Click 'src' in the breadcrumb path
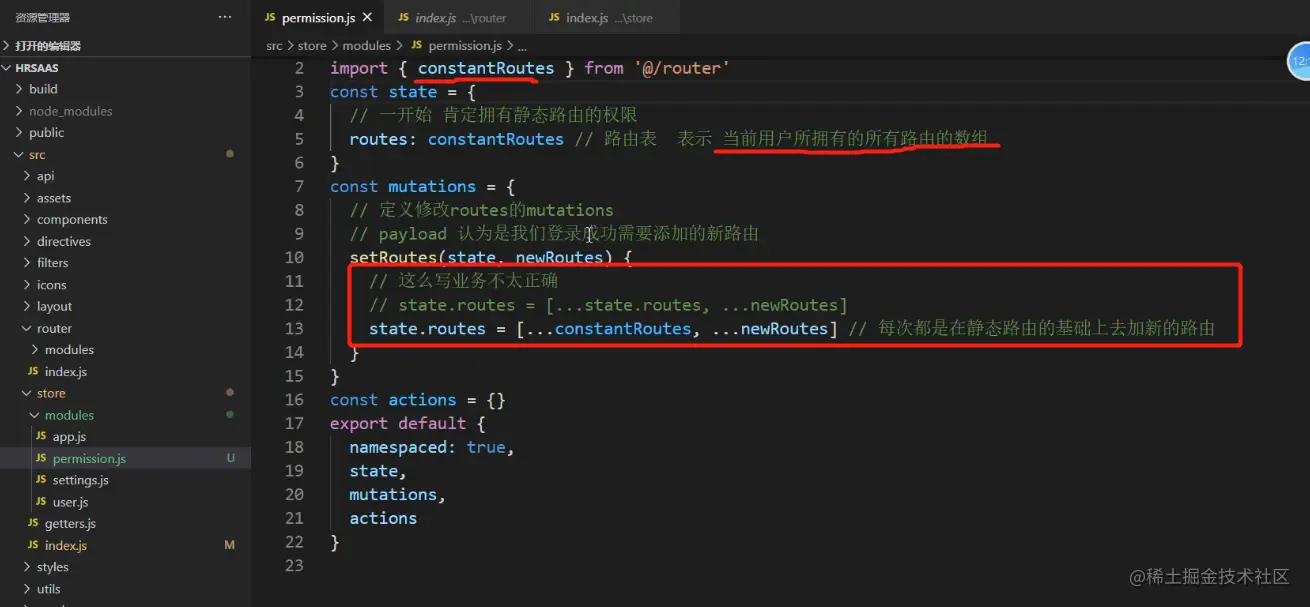1310x607 pixels. click(x=274, y=46)
